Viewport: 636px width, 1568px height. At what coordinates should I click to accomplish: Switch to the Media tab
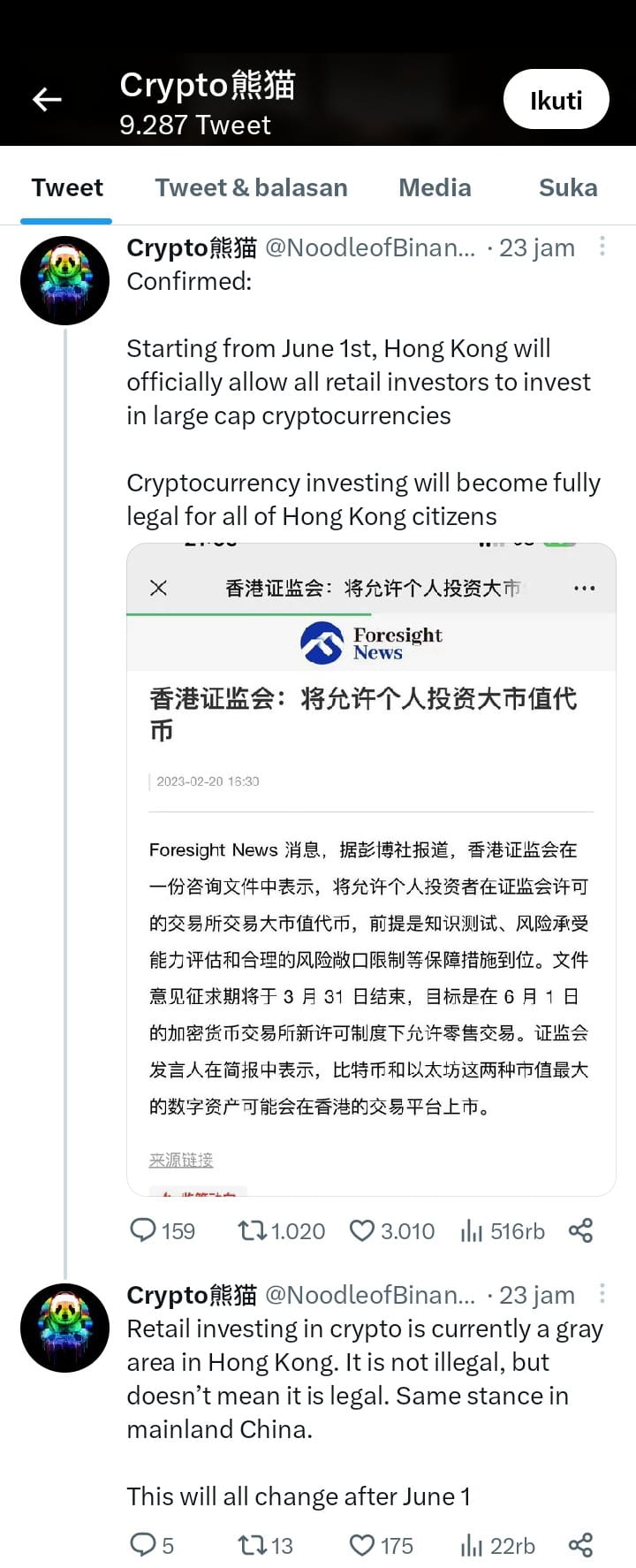click(435, 187)
